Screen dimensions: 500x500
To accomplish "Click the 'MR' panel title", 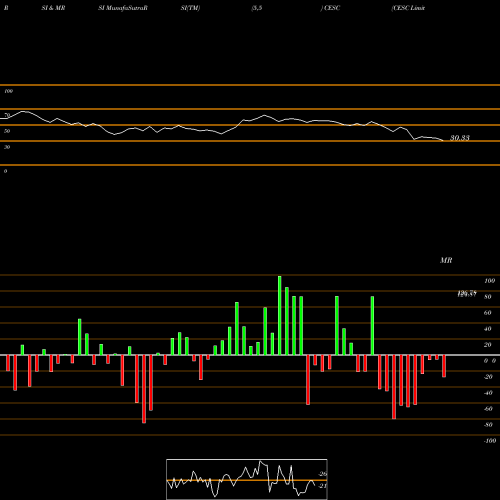I will point(446,260).
